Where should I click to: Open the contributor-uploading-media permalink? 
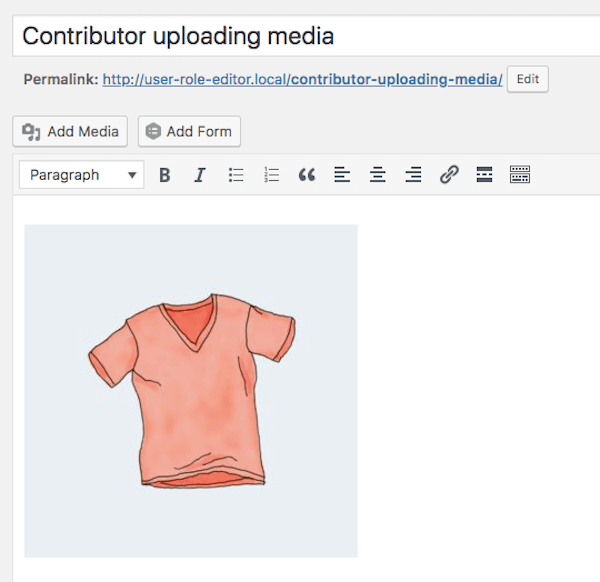(302, 79)
